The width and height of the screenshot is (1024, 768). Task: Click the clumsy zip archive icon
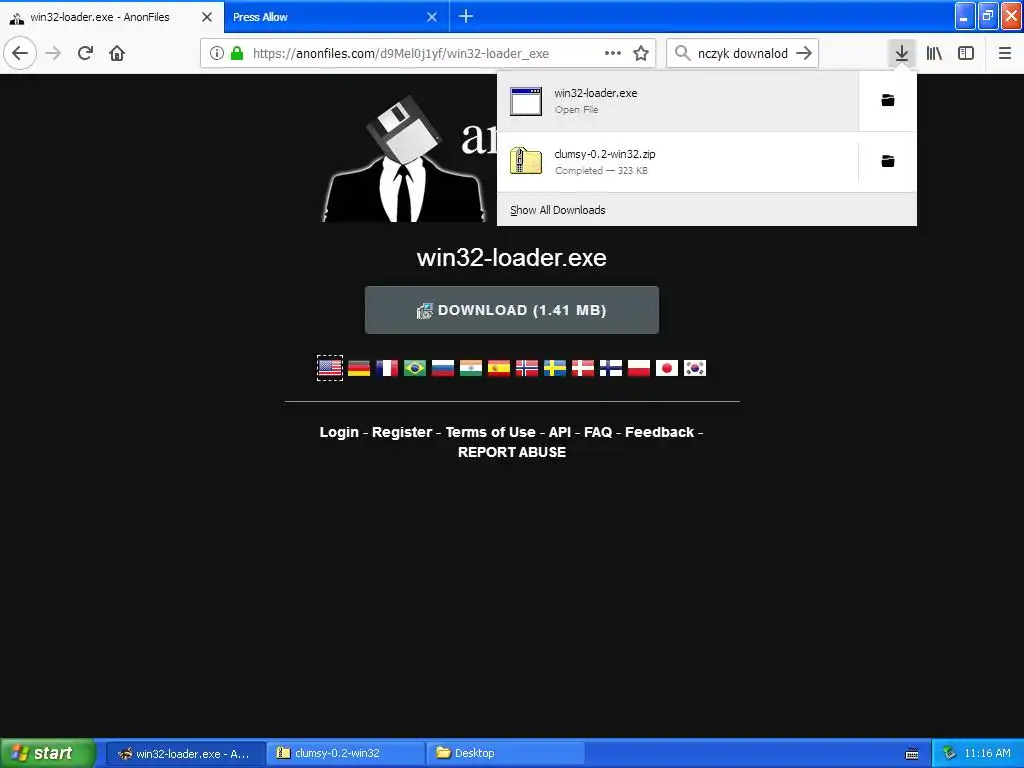click(x=526, y=161)
